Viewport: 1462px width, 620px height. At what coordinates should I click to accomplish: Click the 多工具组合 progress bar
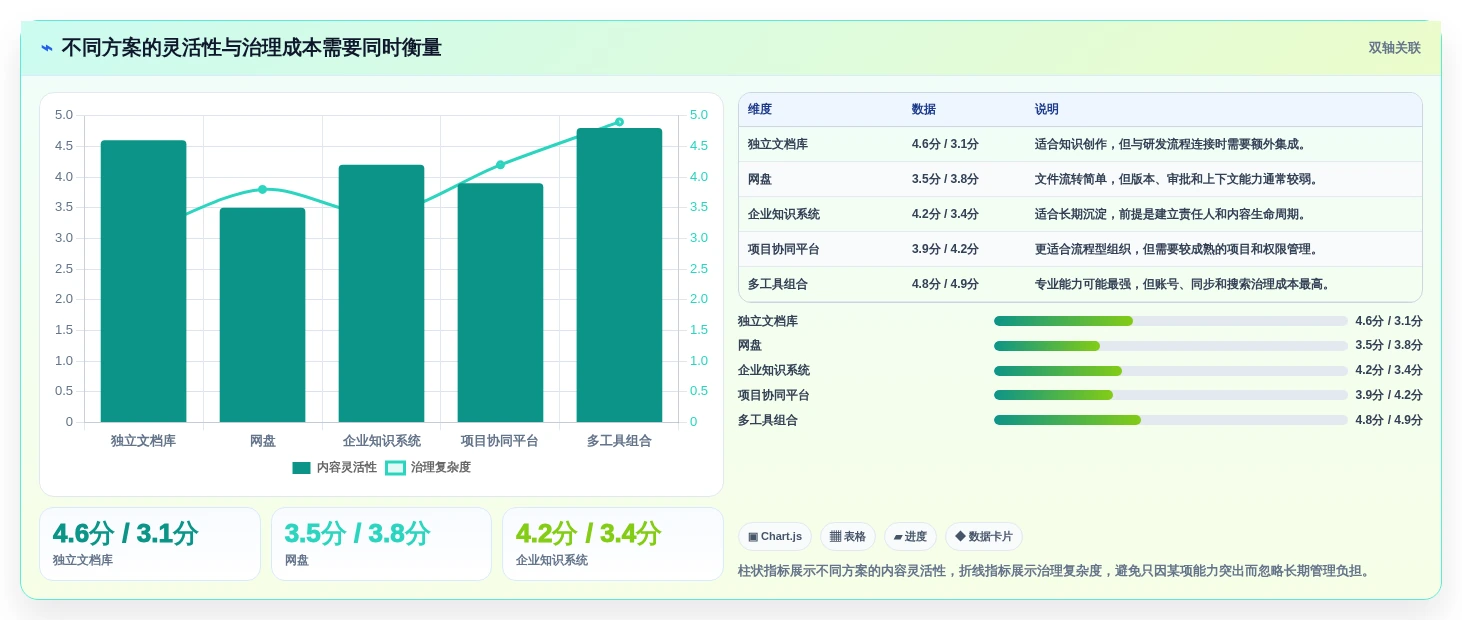point(1171,420)
